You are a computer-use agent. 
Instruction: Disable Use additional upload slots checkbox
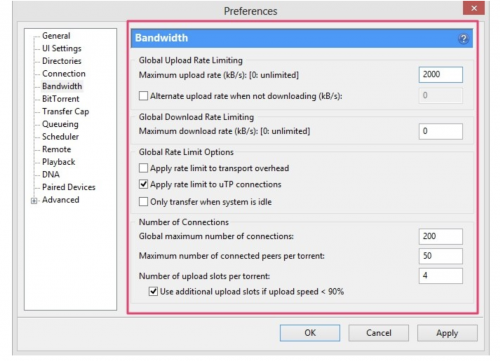pos(153,291)
